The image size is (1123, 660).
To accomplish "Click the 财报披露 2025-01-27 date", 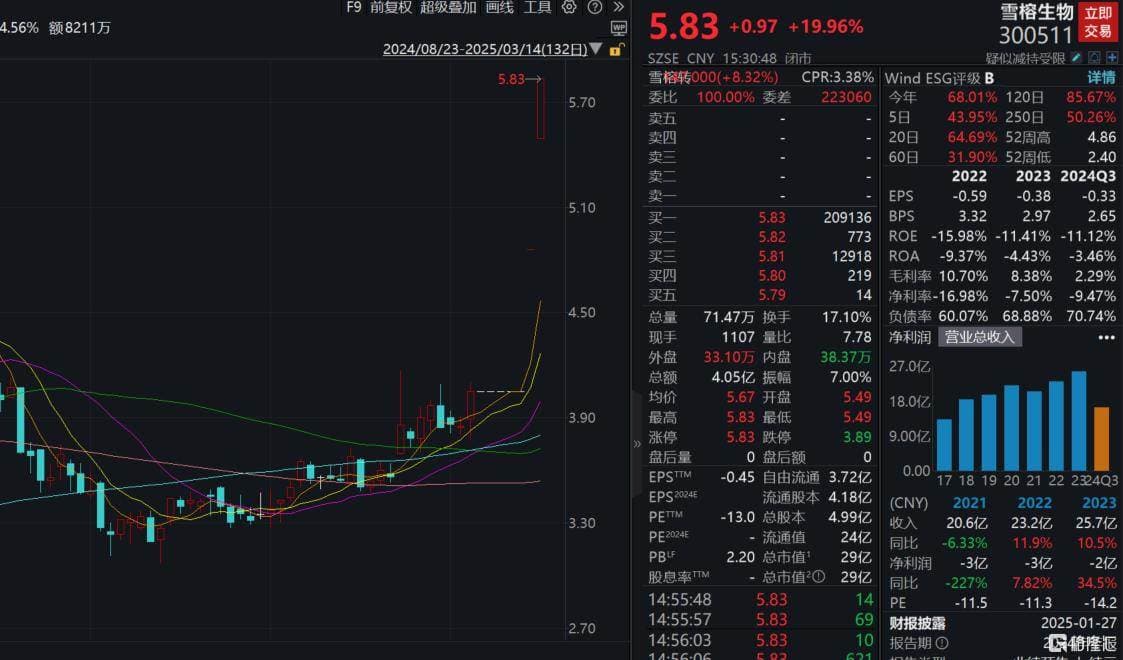I will pos(1079,623).
